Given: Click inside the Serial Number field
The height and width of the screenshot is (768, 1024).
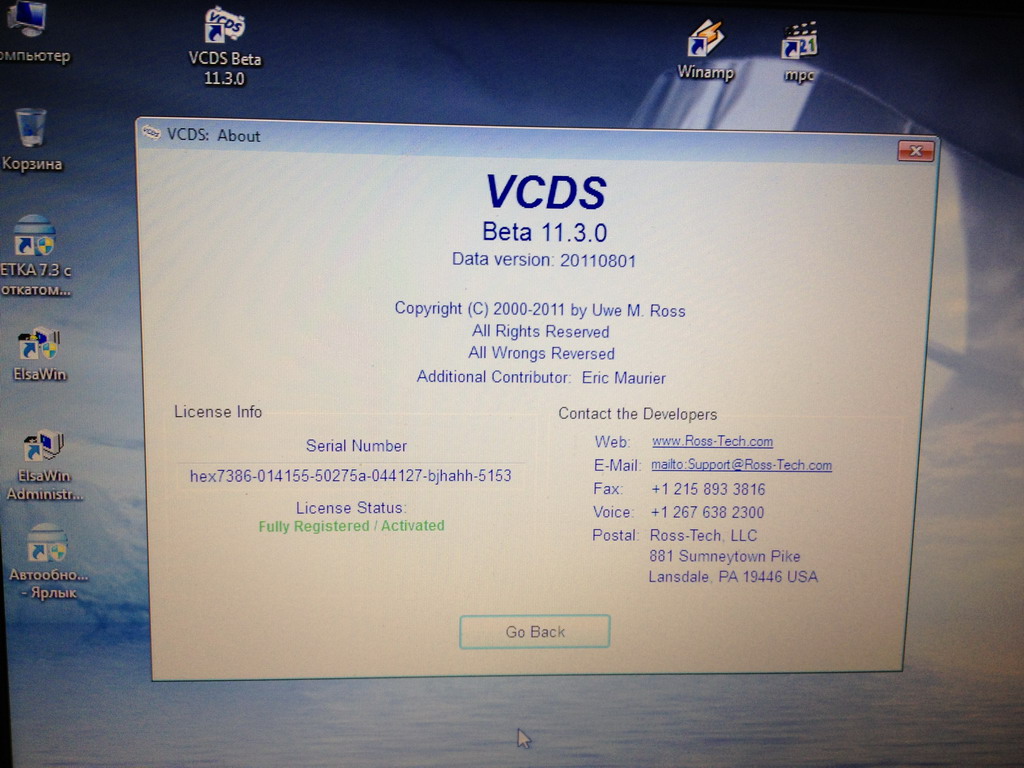Looking at the screenshot, I should click(351, 476).
